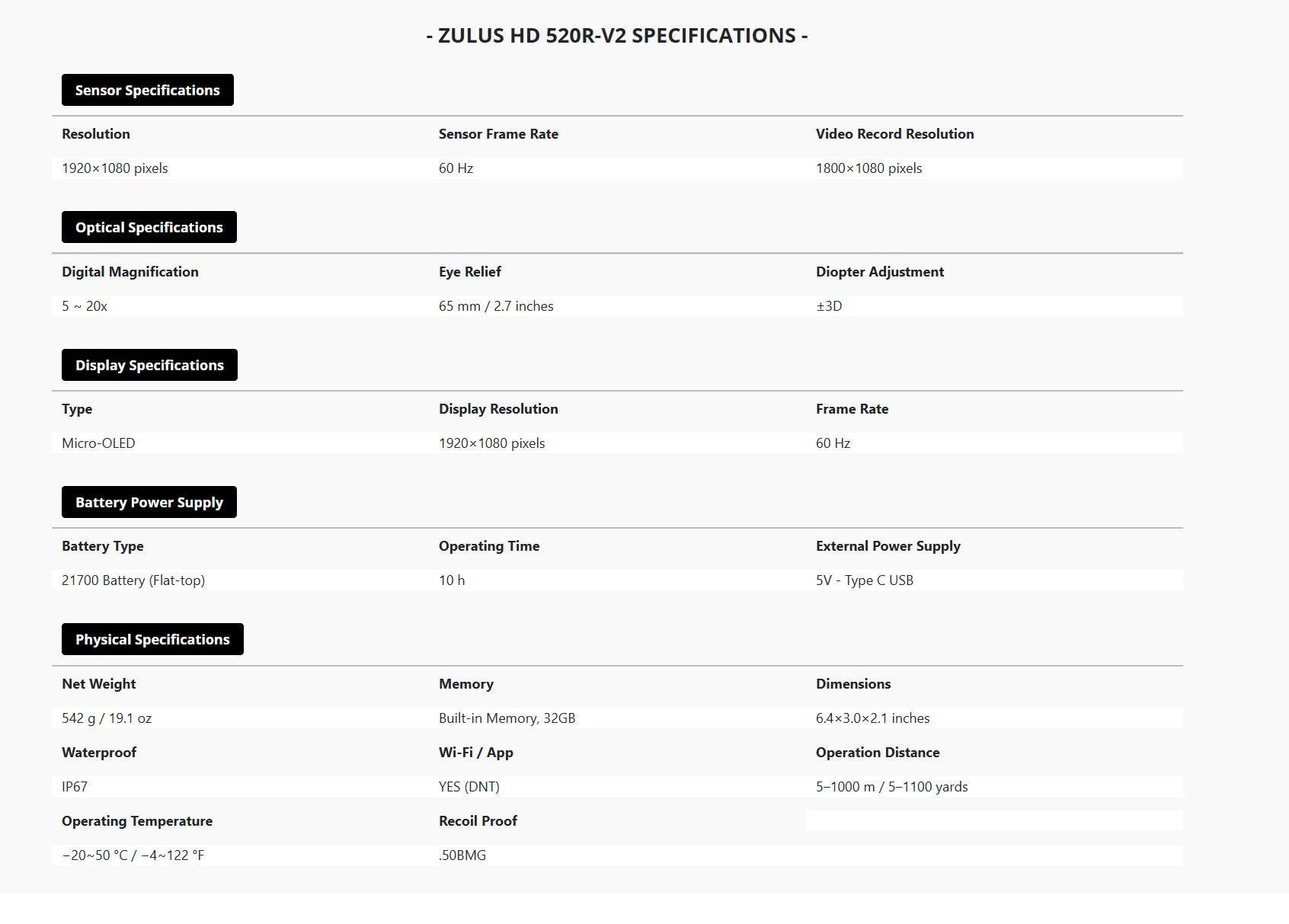Click the Digital Magnification label
This screenshot has width=1289, height=924.
(x=130, y=272)
